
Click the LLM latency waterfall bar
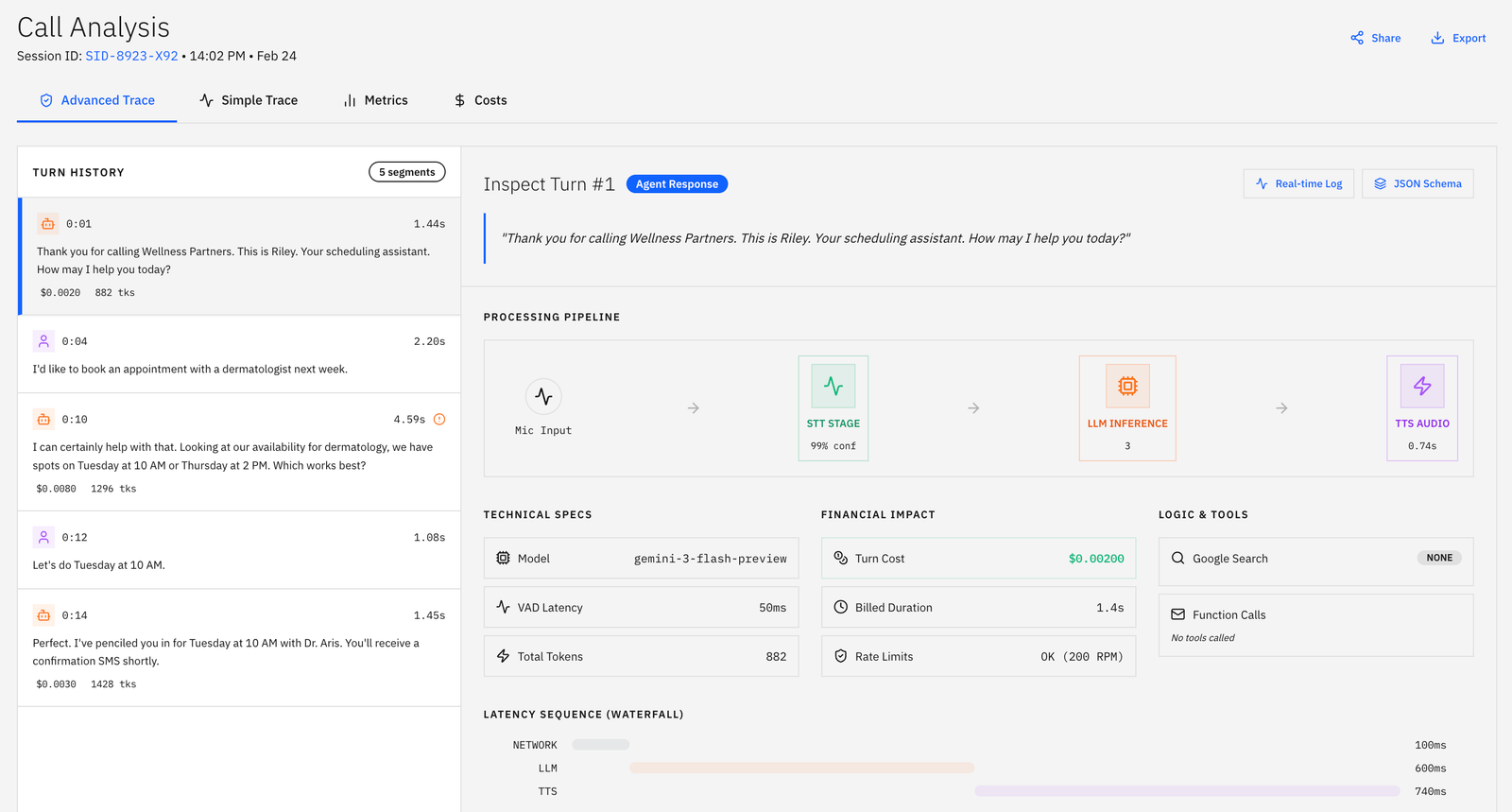pyautogui.click(x=801, y=768)
